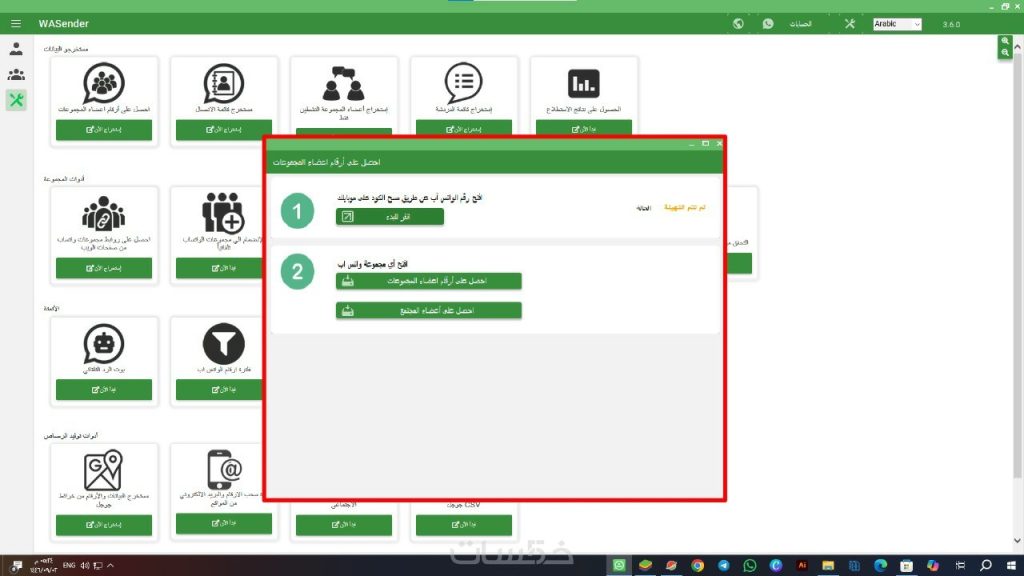Click the number filter funnel icon
The width and height of the screenshot is (1024, 576).
point(223,343)
